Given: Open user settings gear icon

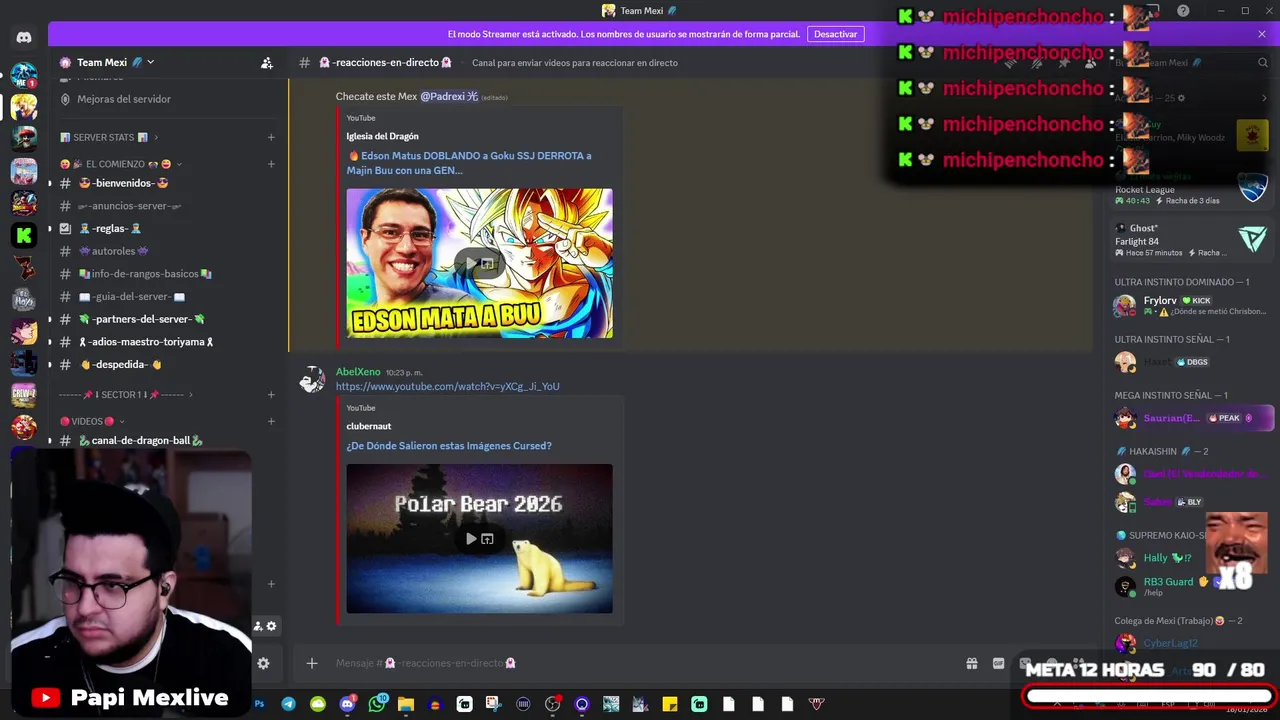Looking at the screenshot, I should tap(263, 663).
